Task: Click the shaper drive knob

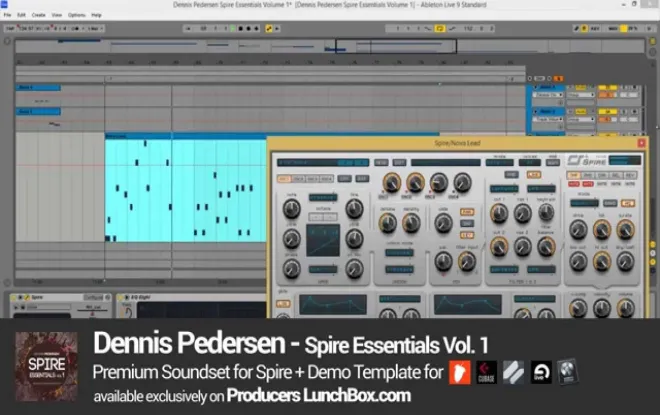Action: coord(578,230)
